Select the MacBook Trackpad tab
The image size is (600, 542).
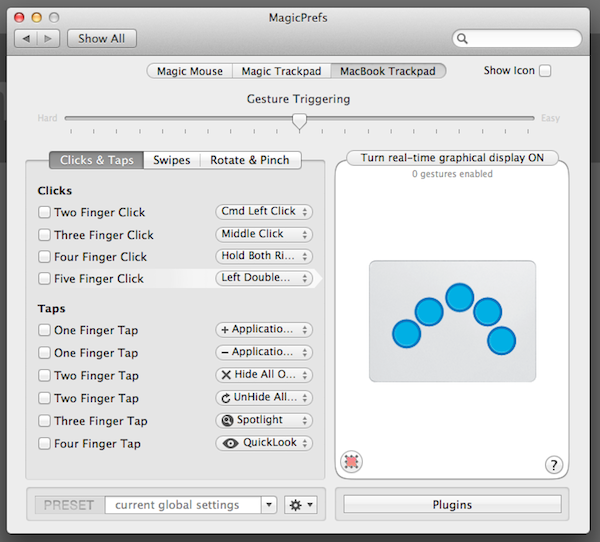coord(388,71)
